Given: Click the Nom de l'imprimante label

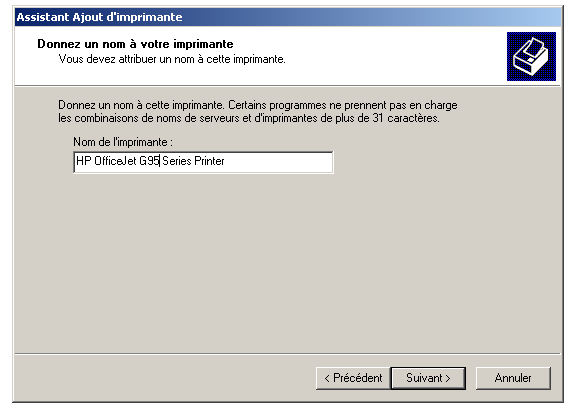Looking at the screenshot, I should click(x=123, y=142).
